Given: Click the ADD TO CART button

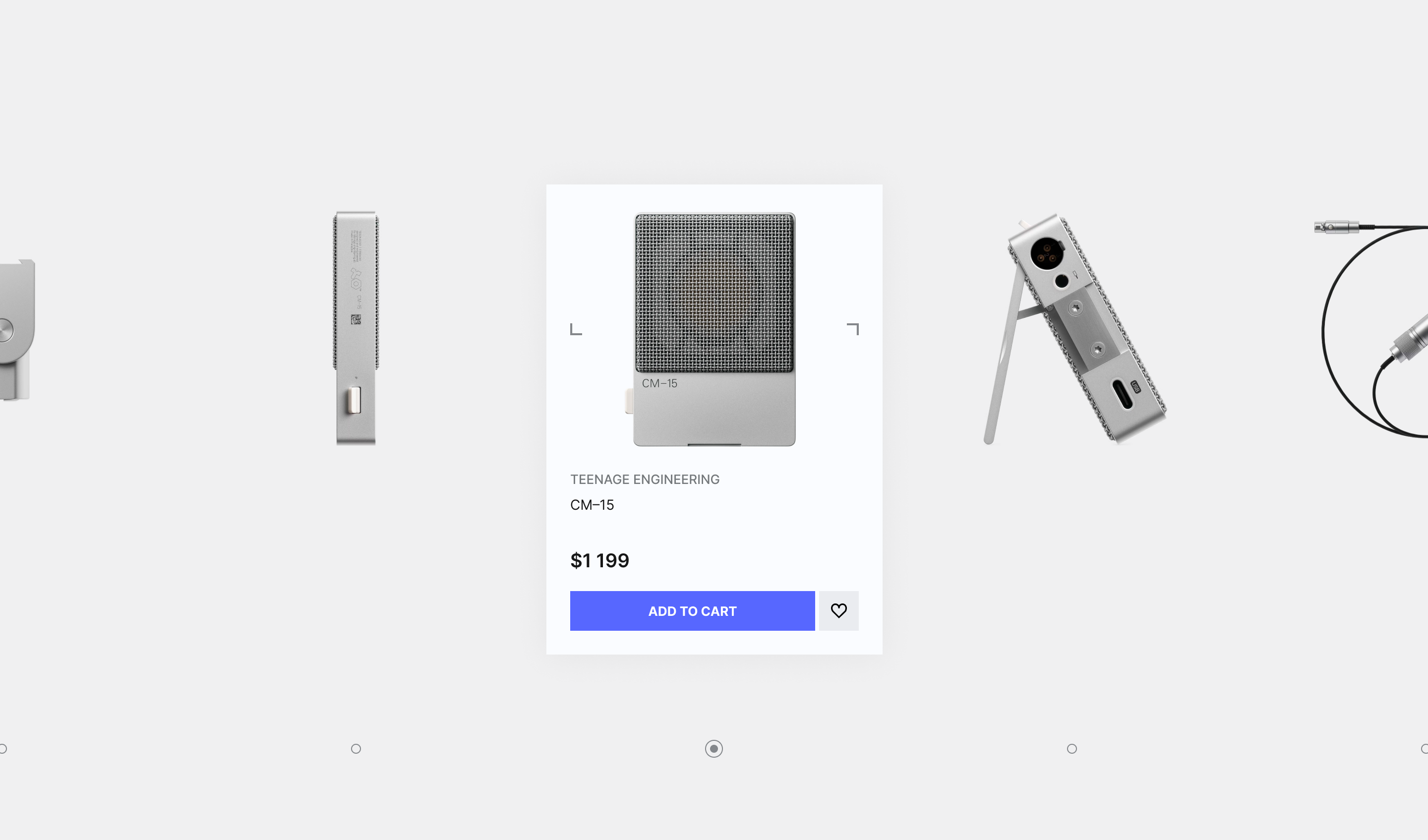Looking at the screenshot, I should (x=693, y=610).
